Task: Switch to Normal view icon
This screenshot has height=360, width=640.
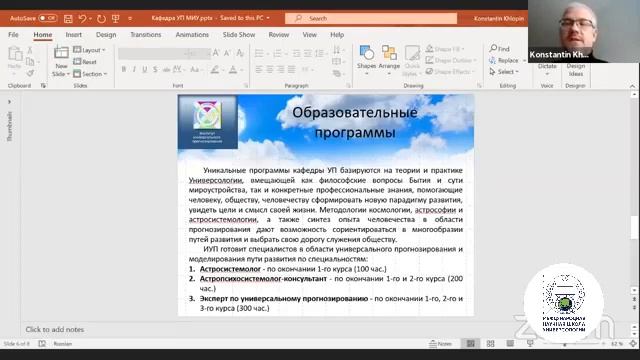Action: (471, 344)
